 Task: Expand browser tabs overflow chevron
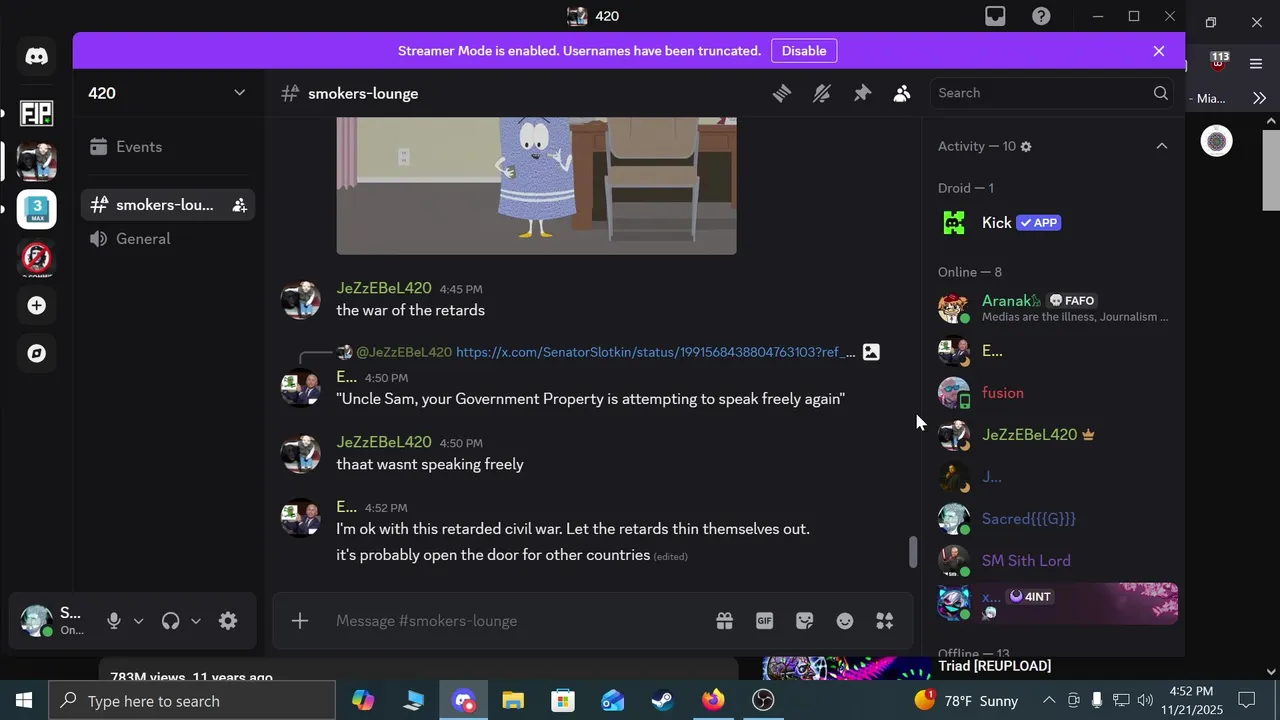click(1259, 98)
